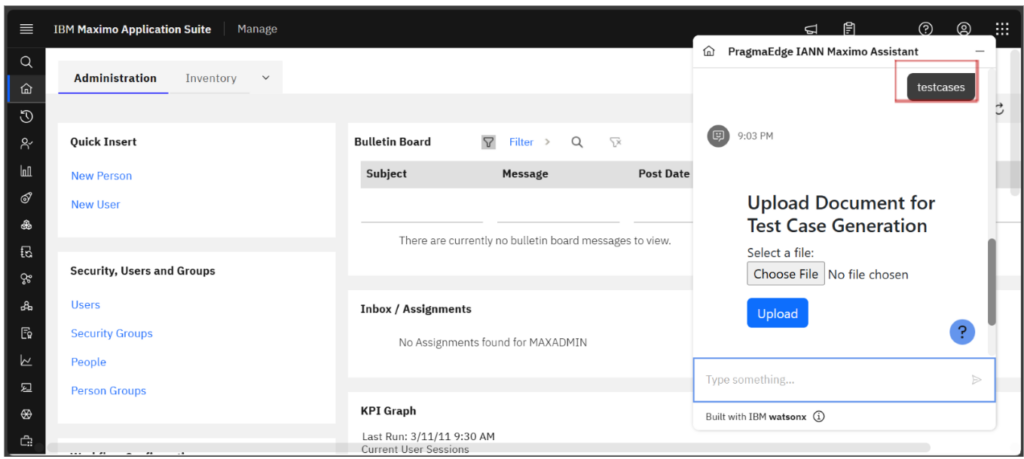Open the document search icon in sidebar
1024x459 pixels.
click(x=26, y=252)
